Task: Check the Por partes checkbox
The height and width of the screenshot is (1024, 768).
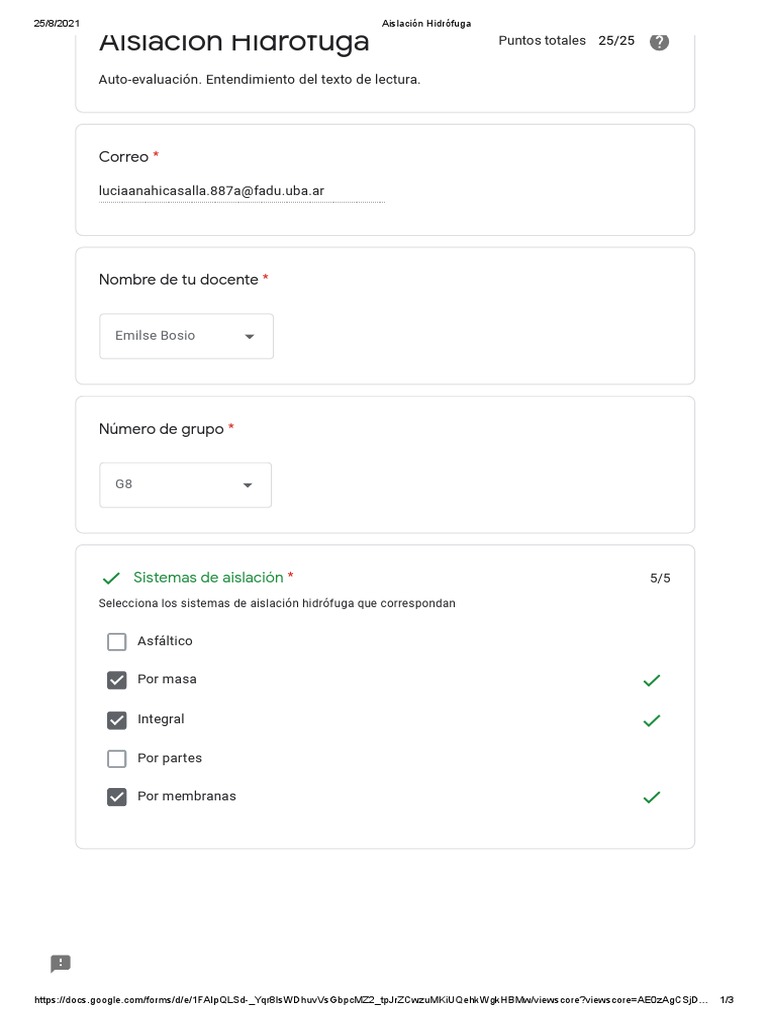Action: click(117, 759)
